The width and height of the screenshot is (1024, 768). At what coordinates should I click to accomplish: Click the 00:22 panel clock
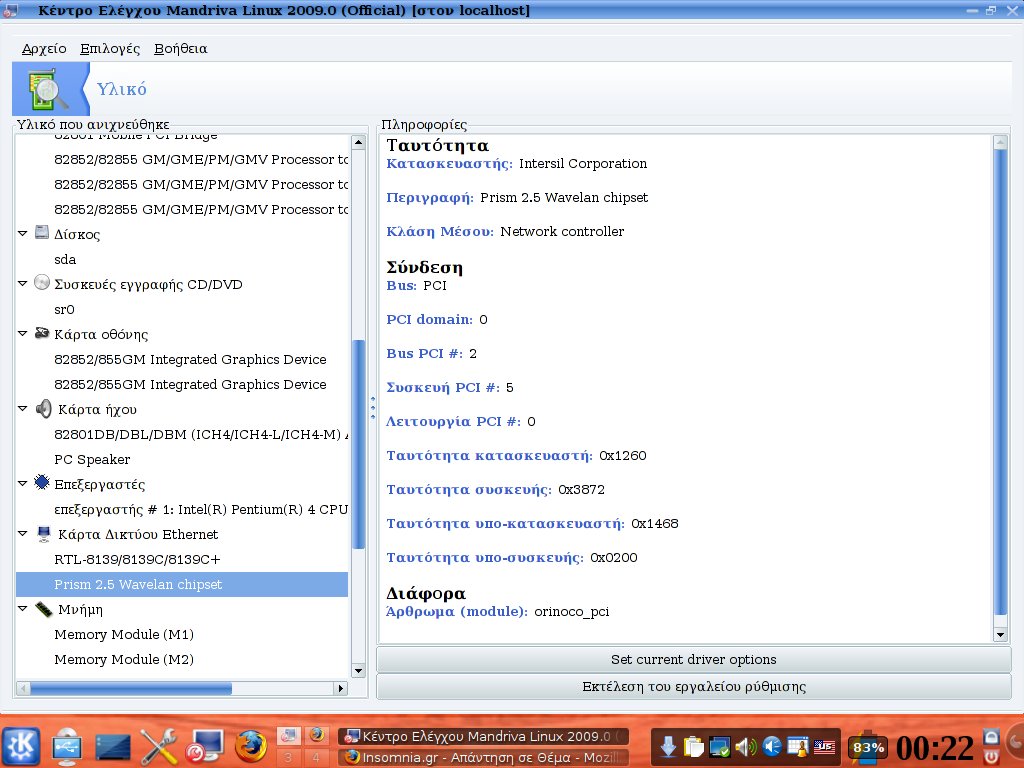pos(935,748)
